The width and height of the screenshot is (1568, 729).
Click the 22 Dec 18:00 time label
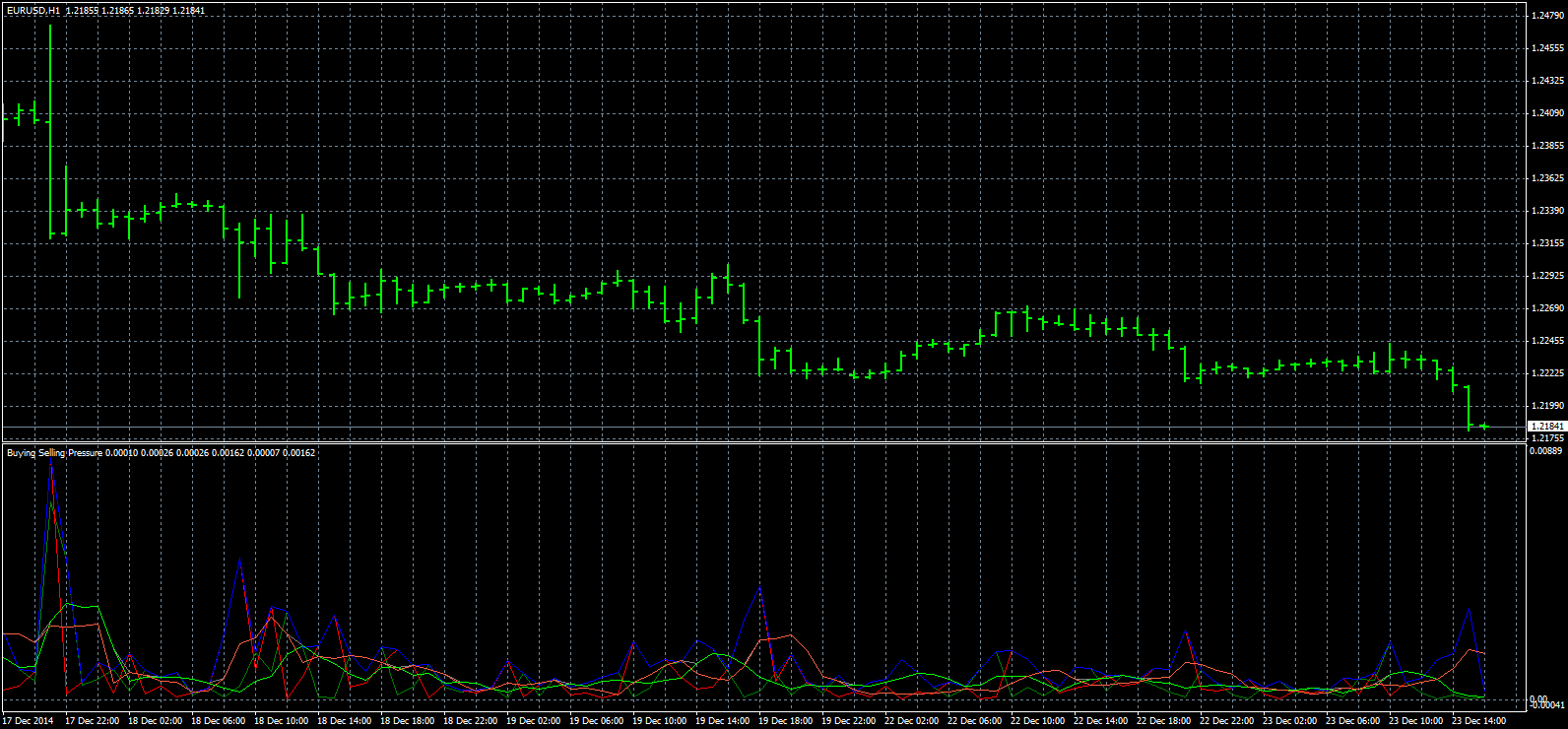coord(1164,721)
